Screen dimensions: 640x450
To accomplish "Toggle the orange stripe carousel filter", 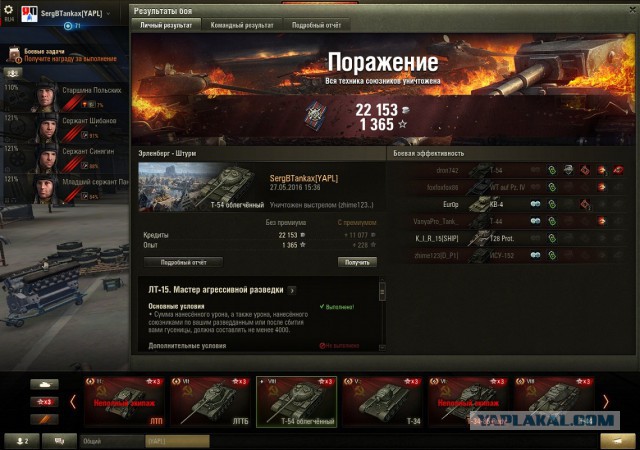I will click(x=44, y=419).
